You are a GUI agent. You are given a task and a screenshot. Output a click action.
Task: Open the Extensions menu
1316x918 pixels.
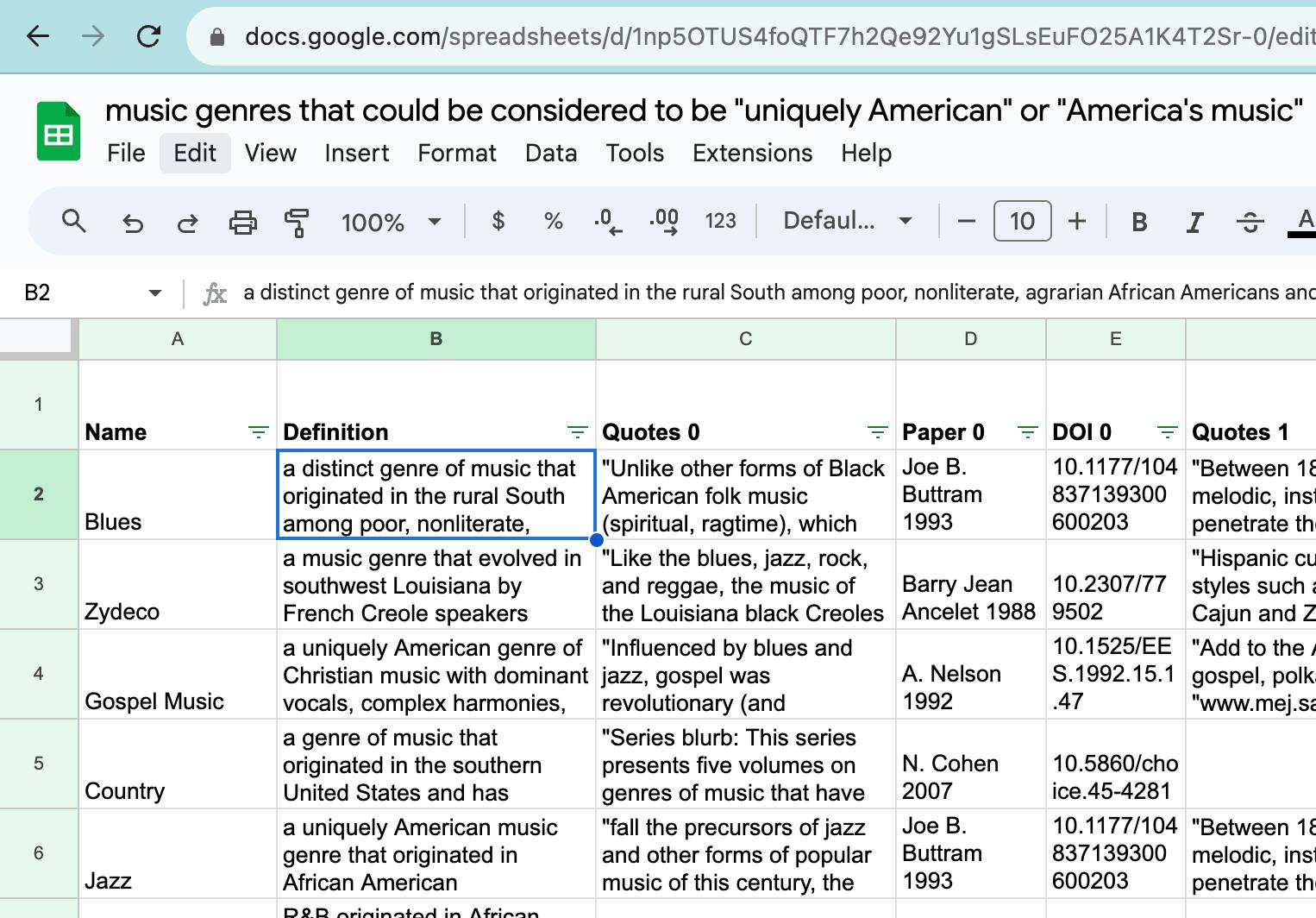(752, 153)
